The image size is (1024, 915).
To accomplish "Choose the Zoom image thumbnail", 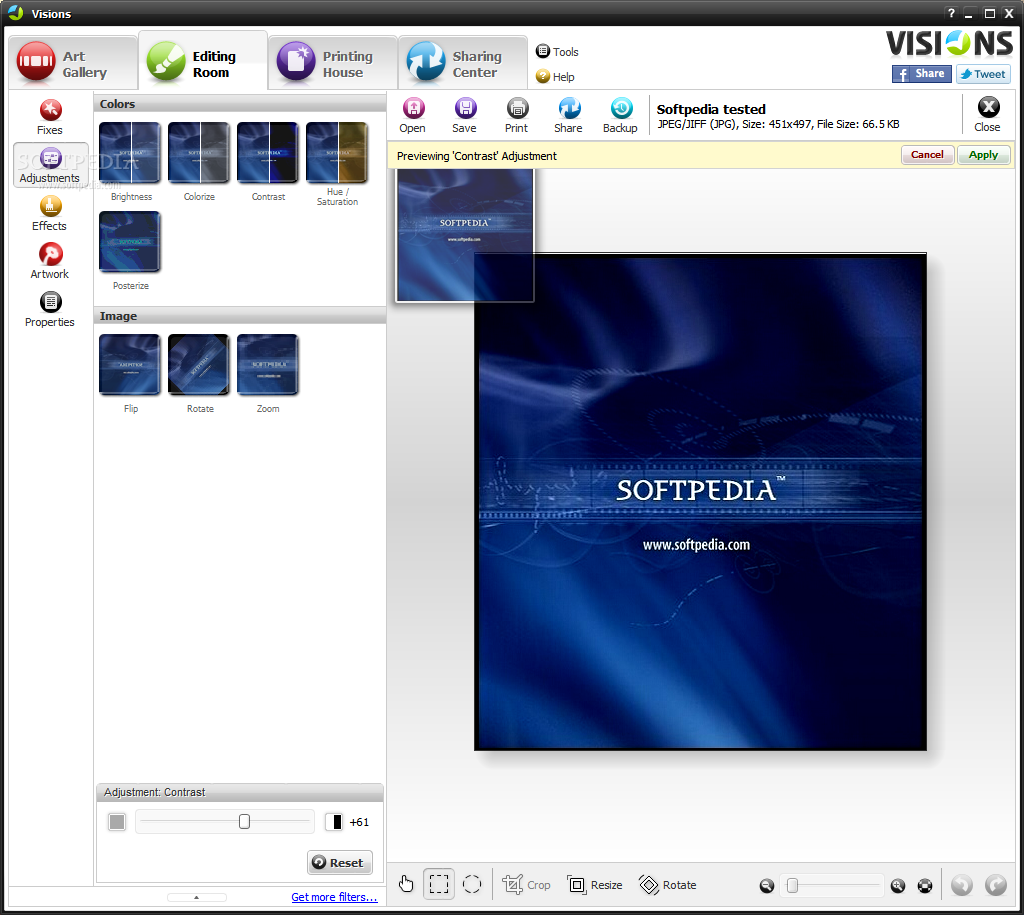I will (268, 365).
